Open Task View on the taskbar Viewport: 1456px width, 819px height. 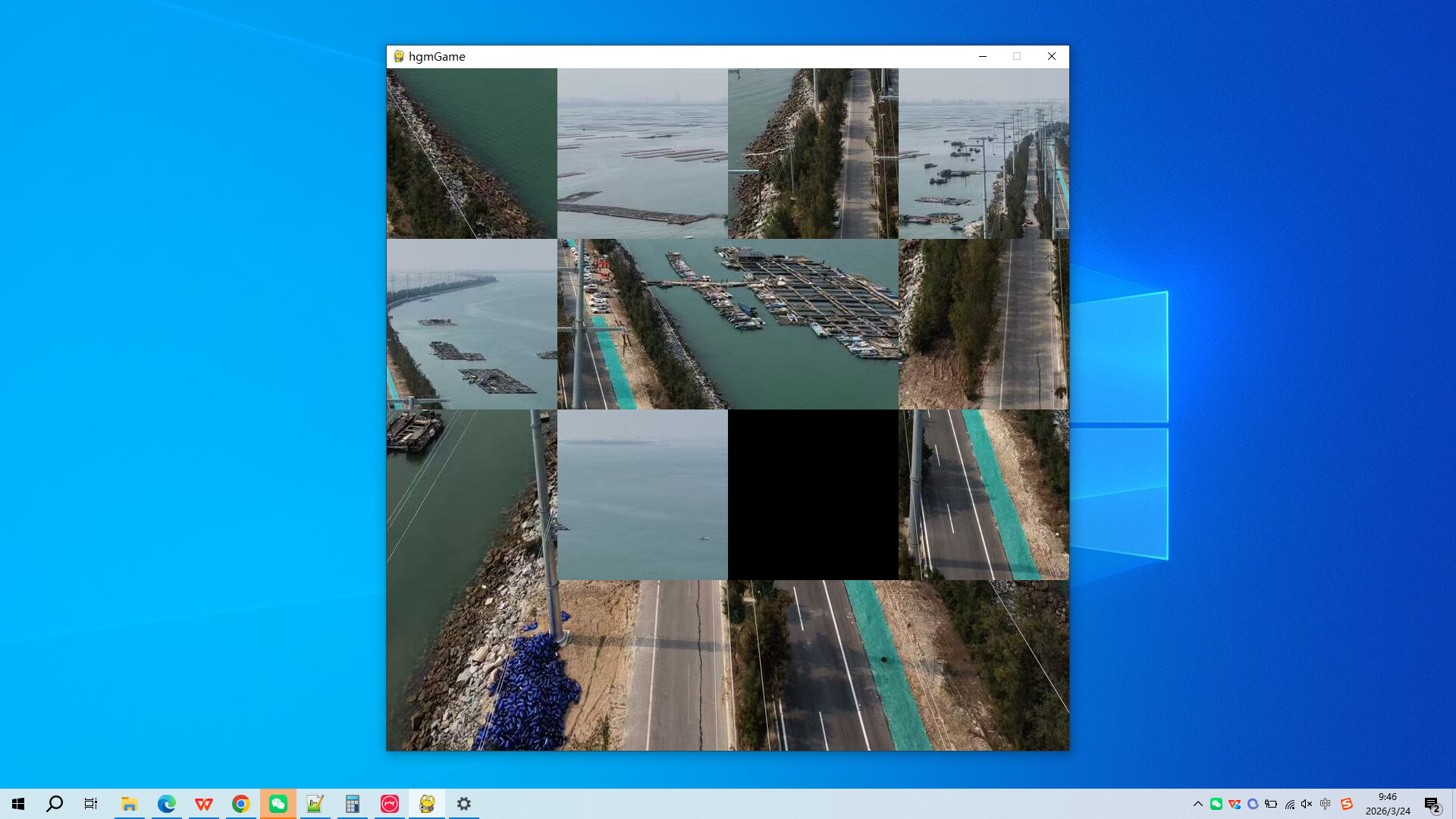pyautogui.click(x=91, y=804)
